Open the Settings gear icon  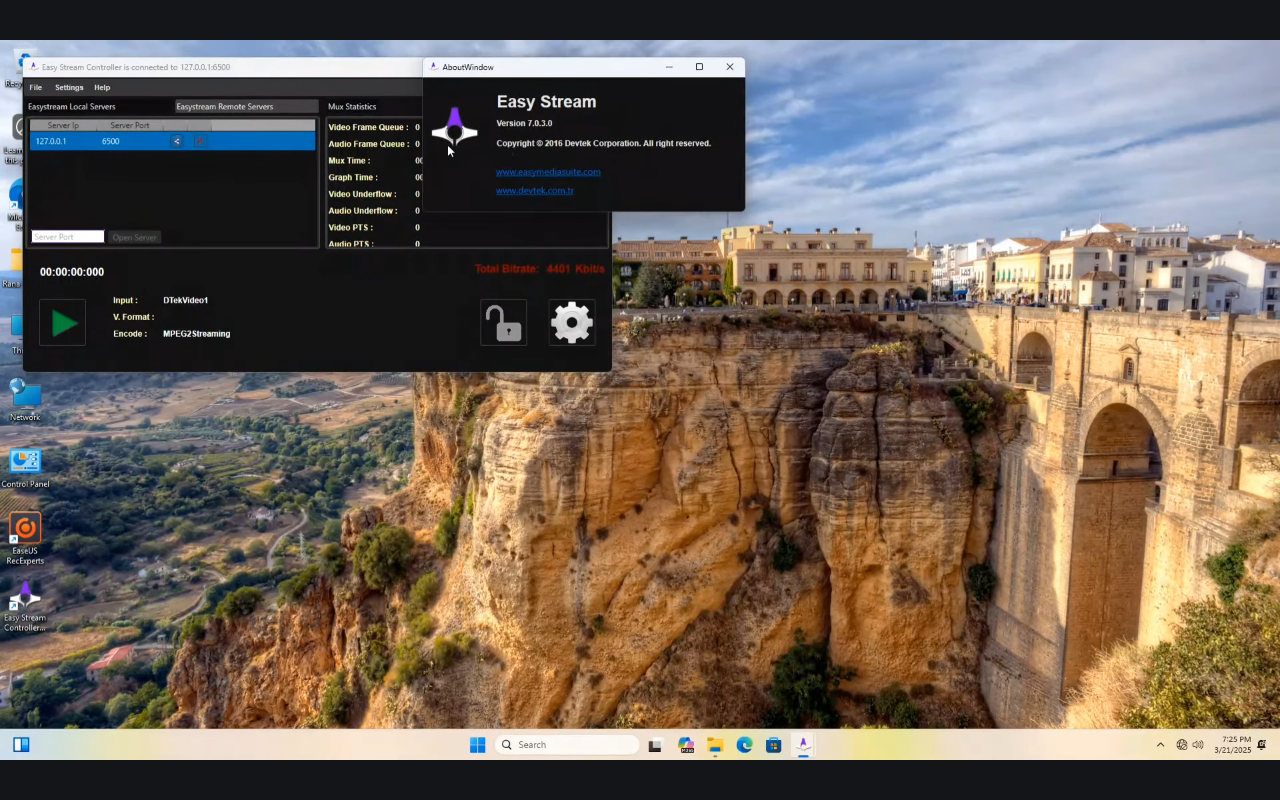571,322
